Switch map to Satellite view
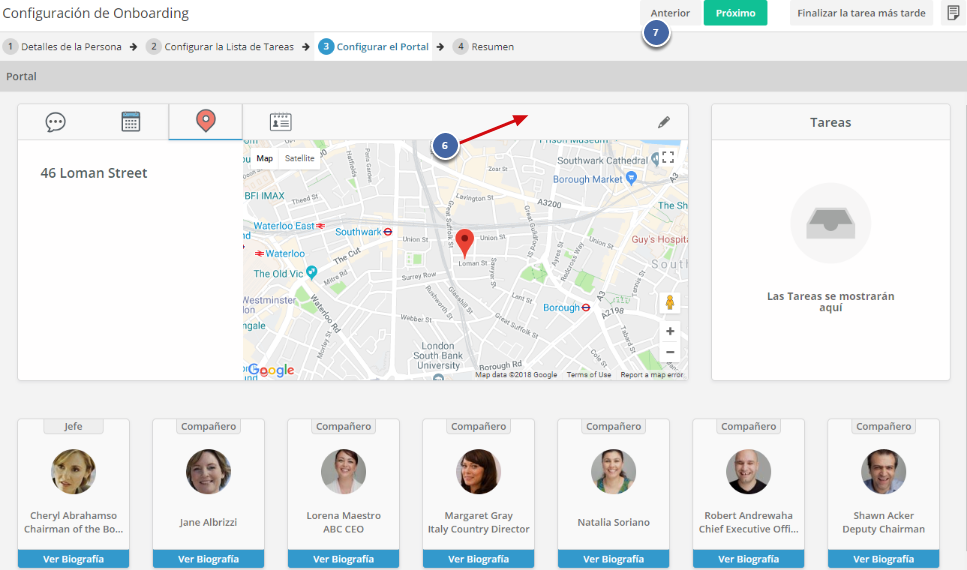967x570 pixels. coord(299,159)
